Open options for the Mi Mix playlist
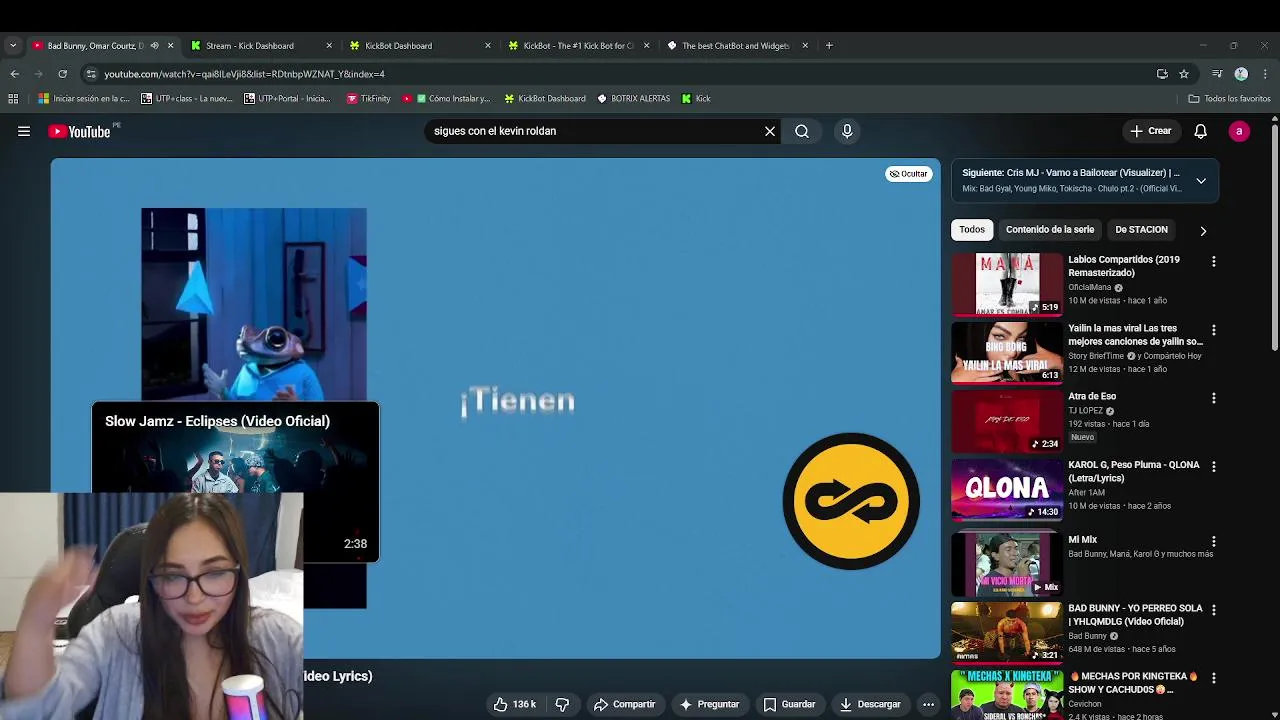Viewport: 1280px width, 720px height. click(1214, 541)
